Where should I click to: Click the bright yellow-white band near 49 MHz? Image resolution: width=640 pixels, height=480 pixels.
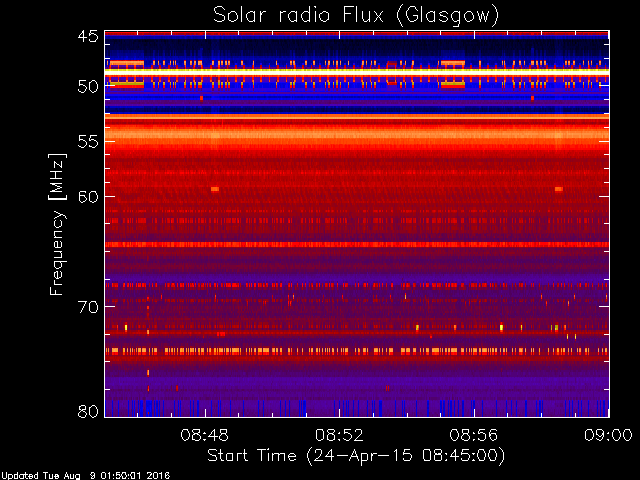(x=357, y=72)
